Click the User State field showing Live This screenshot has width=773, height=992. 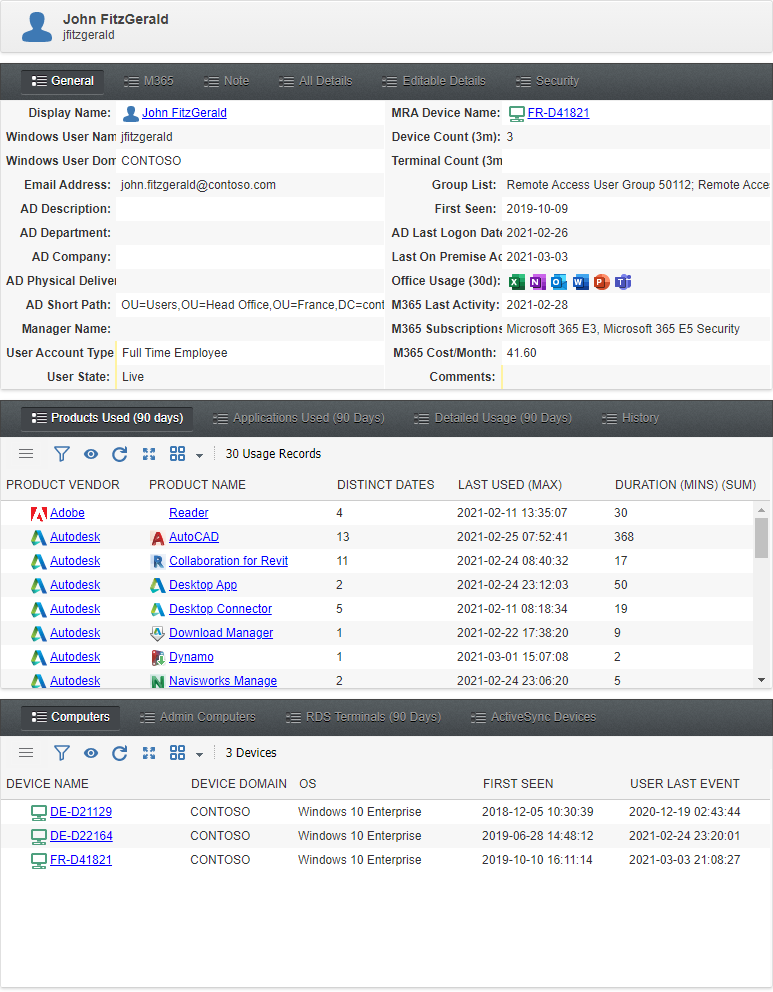tap(250, 378)
